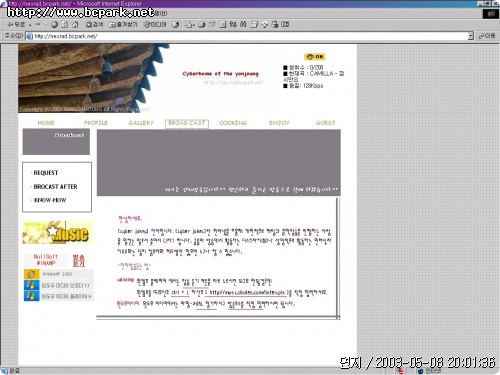The width and height of the screenshot is (500, 375).
Task: Click the Refresh page icon
Action: (x=65, y=24)
